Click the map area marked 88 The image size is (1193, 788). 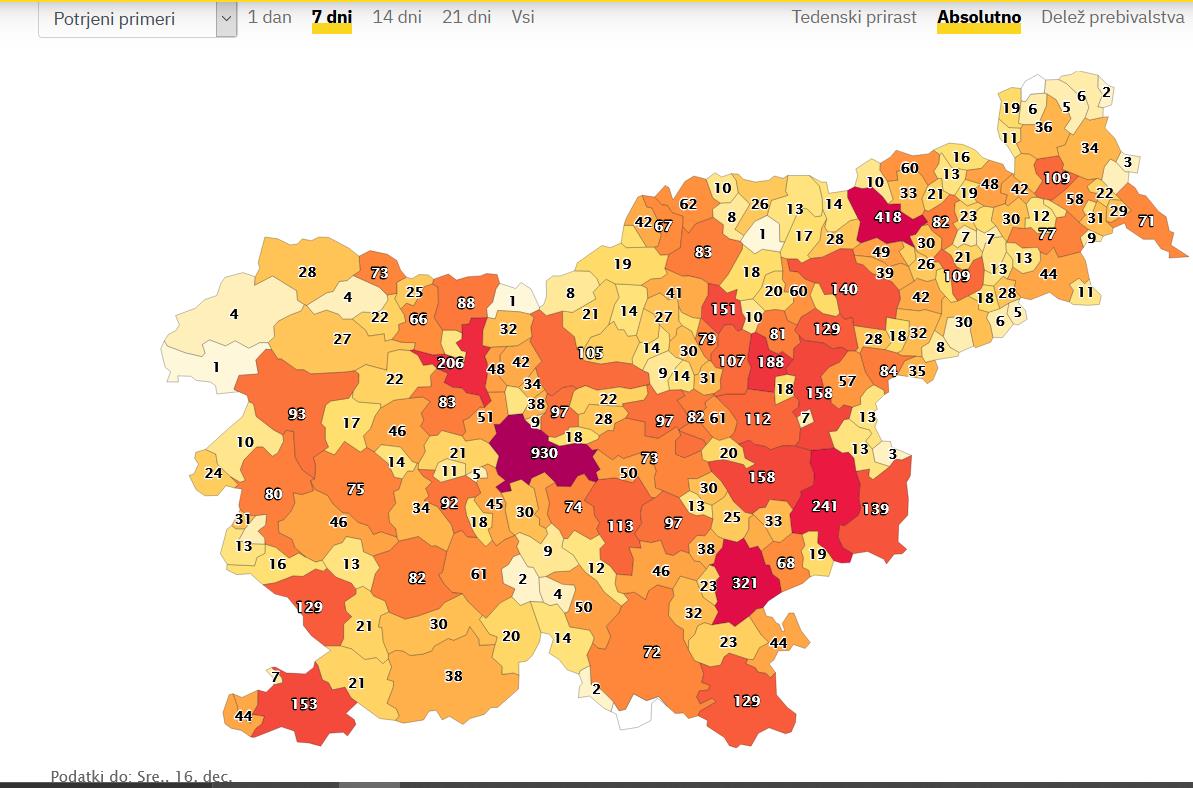466,303
